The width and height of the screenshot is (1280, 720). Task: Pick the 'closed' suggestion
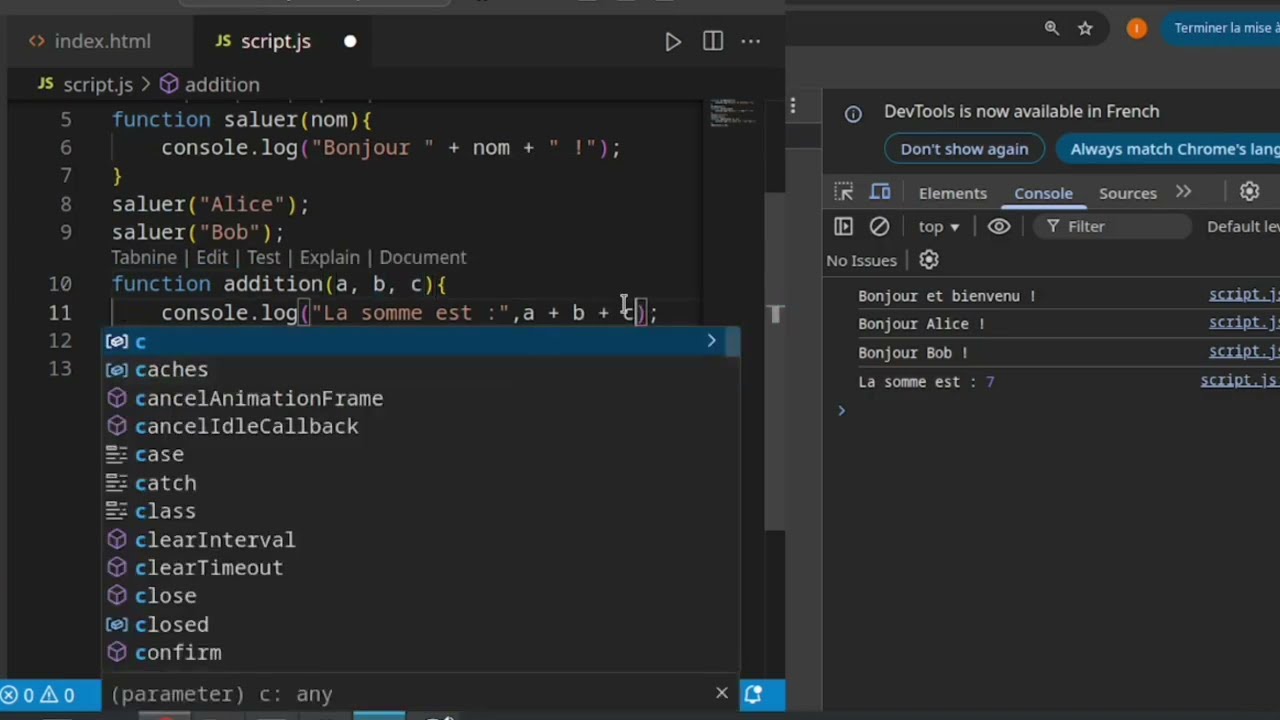click(421, 624)
